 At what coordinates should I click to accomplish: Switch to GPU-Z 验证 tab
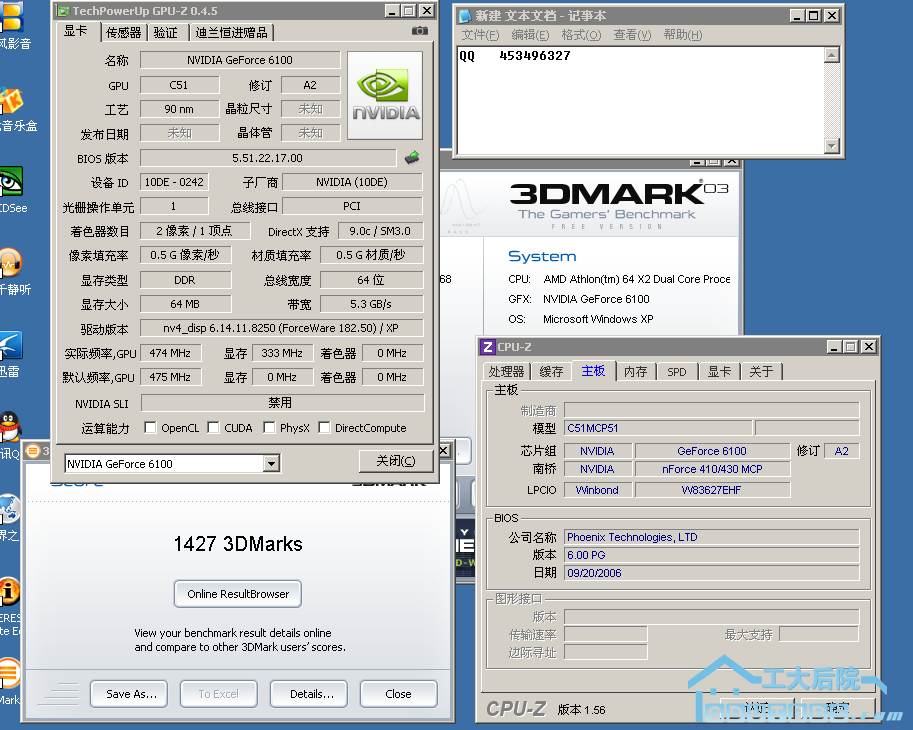click(167, 33)
